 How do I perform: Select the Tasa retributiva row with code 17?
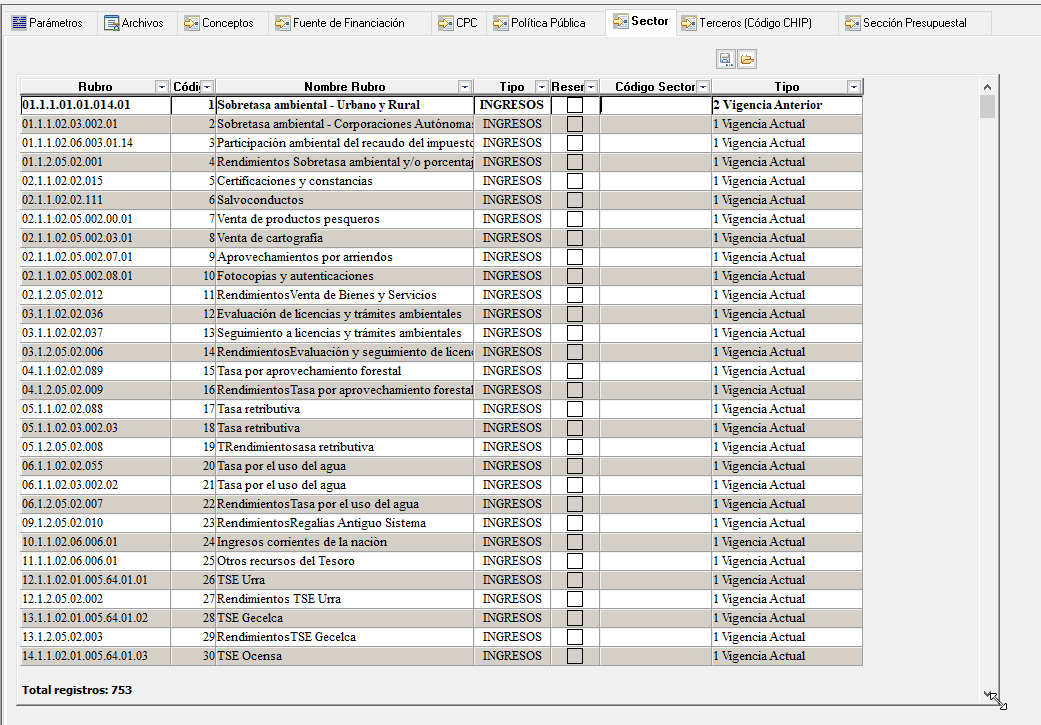(x=258, y=409)
